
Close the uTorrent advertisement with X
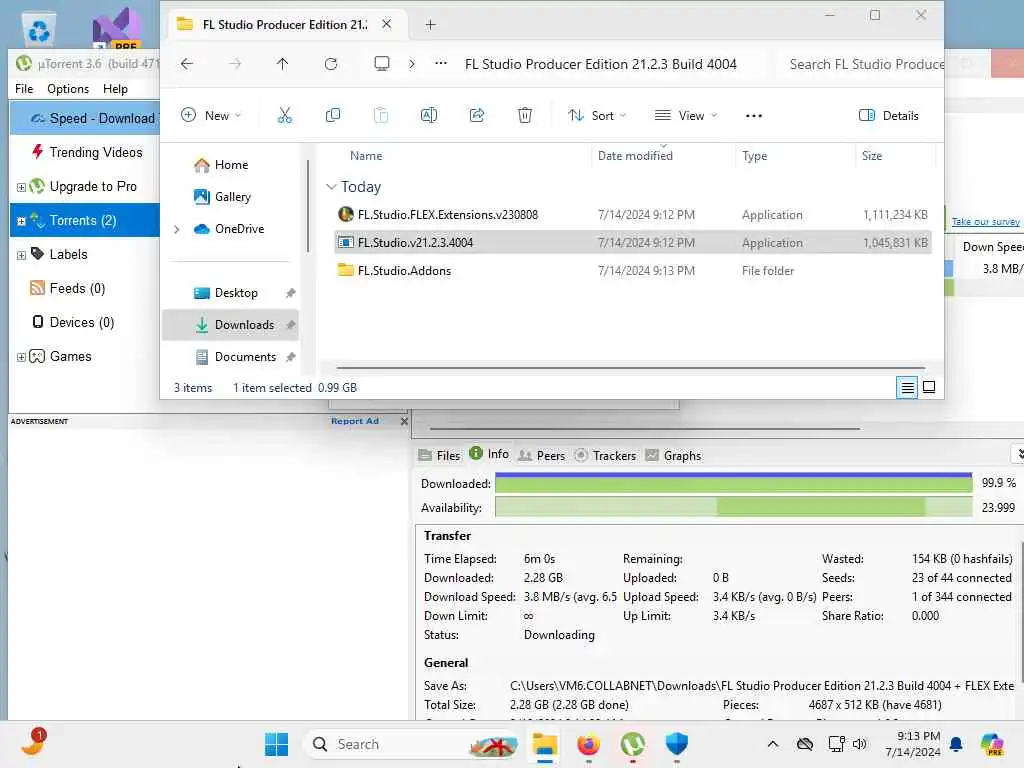(404, 421)
